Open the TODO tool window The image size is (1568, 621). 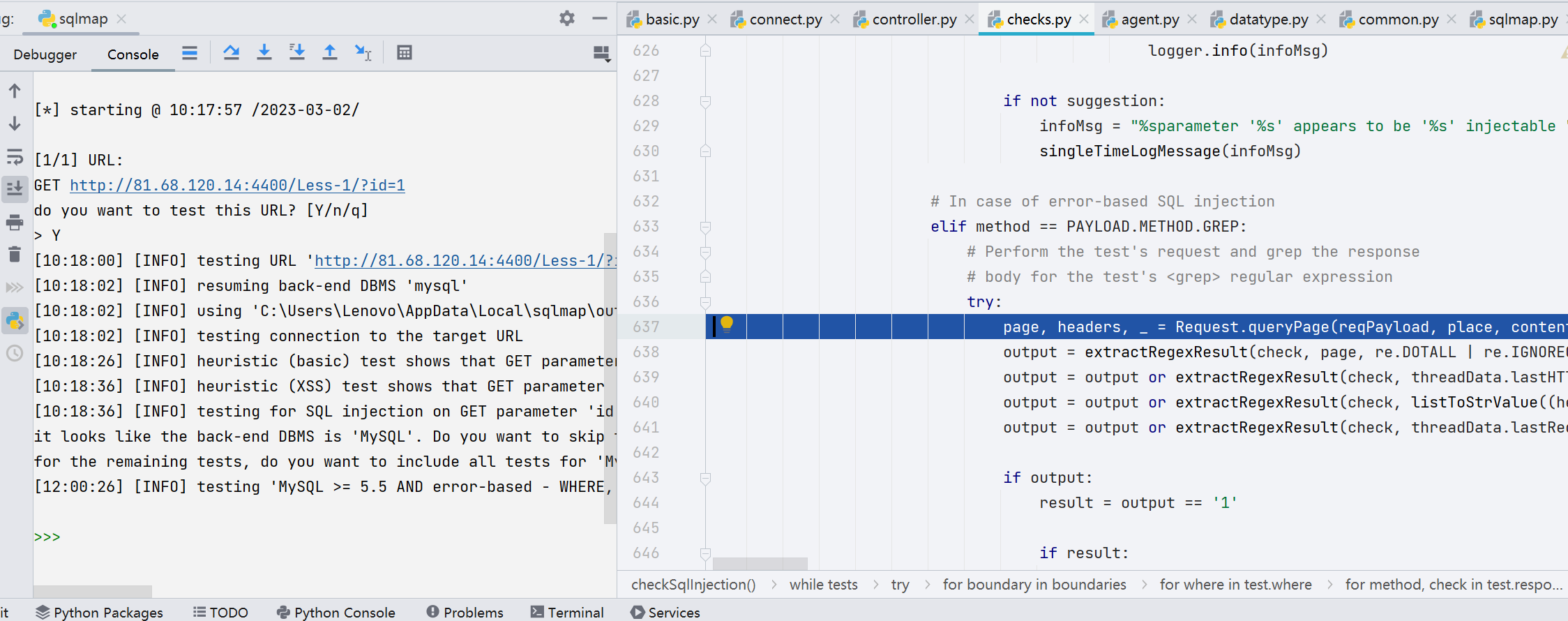click(220, 612)
